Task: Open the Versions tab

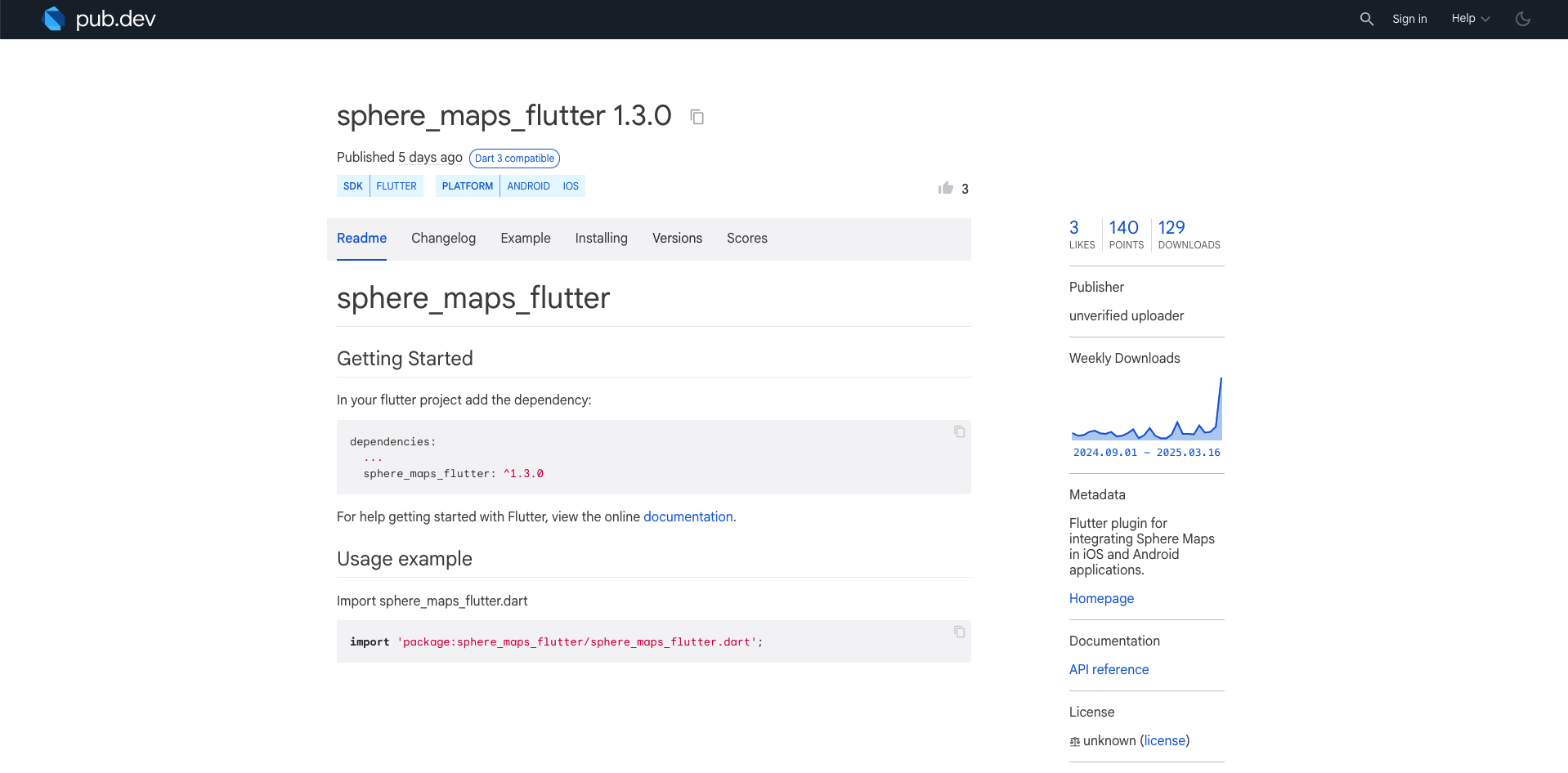Action: (677, 238)
